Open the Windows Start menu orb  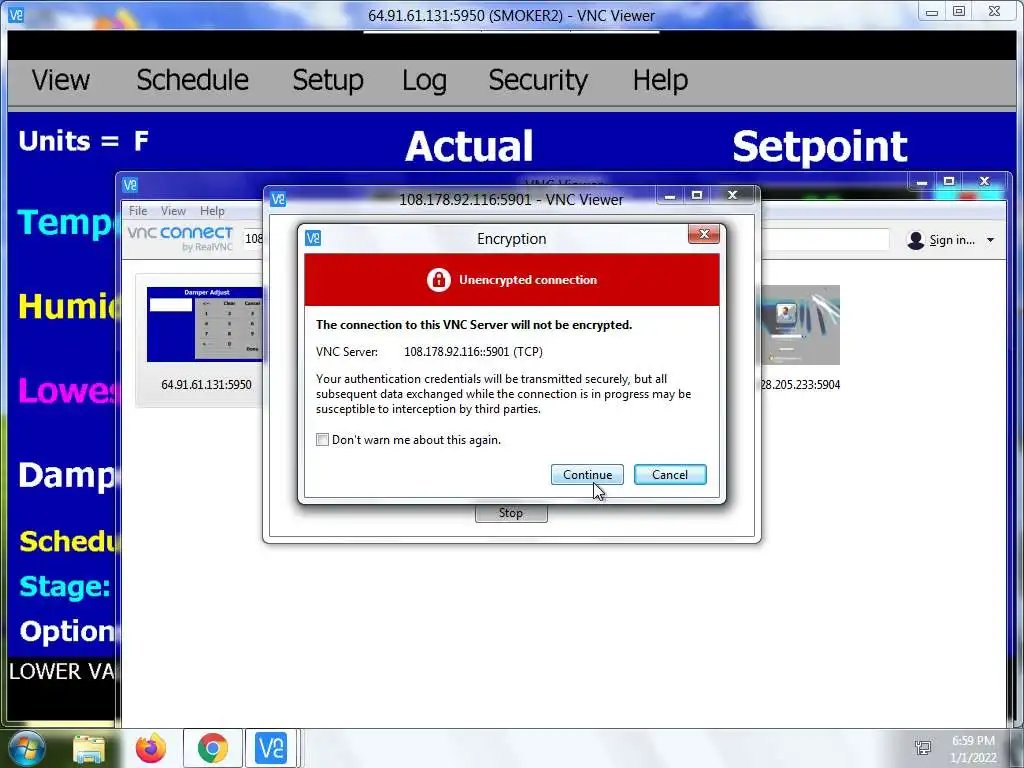point(25,748)
